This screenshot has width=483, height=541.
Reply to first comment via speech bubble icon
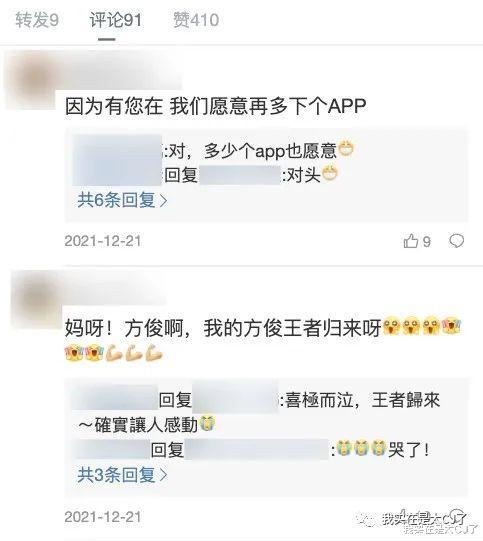(x=456, y=241)
